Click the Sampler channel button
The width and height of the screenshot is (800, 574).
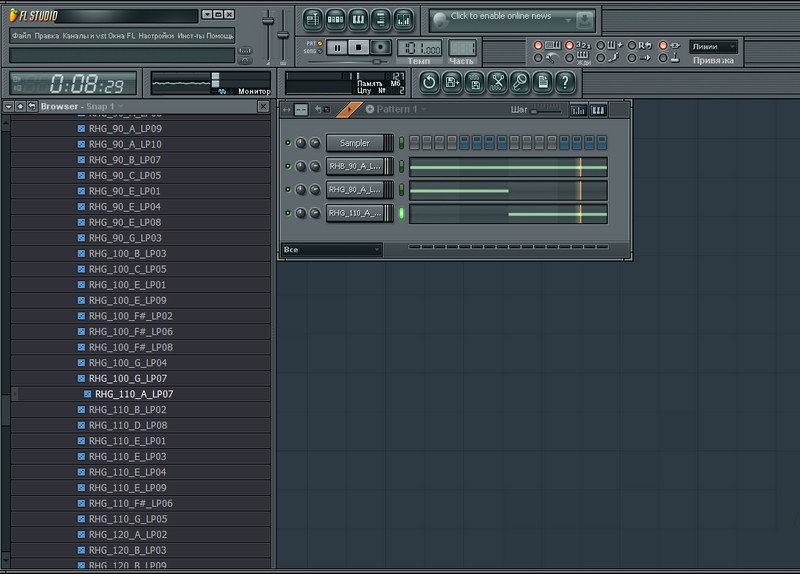tap(354, 143)
